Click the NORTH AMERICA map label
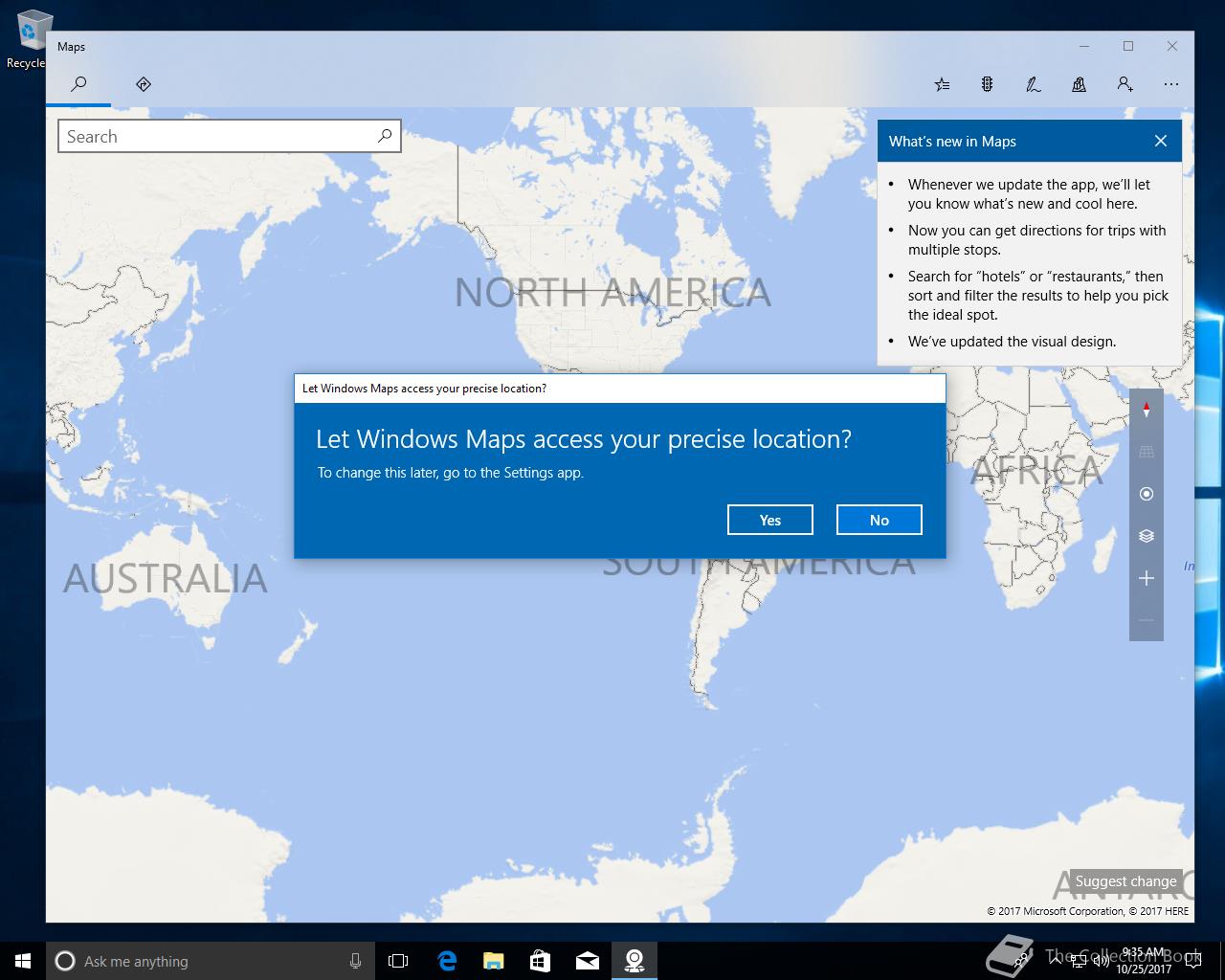Viewport: 1225px width, 980px height. 612,293
